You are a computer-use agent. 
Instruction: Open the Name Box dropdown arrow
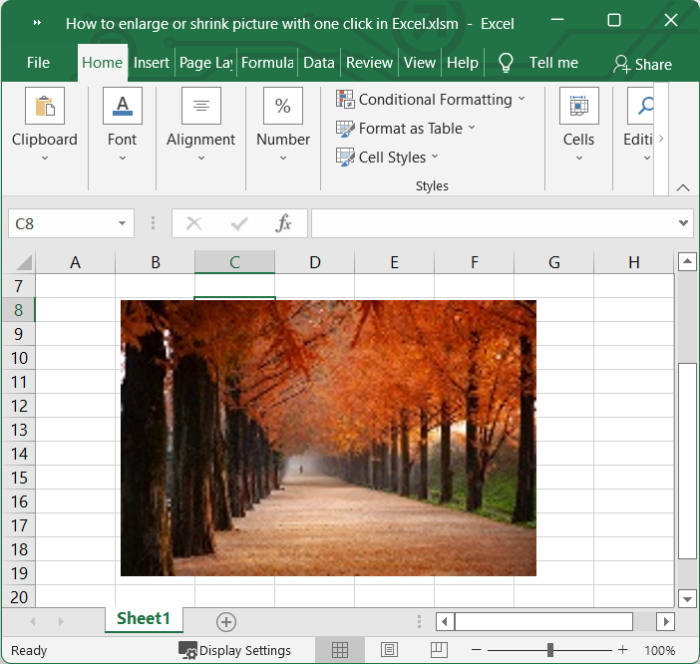click(x=122, y=224)
